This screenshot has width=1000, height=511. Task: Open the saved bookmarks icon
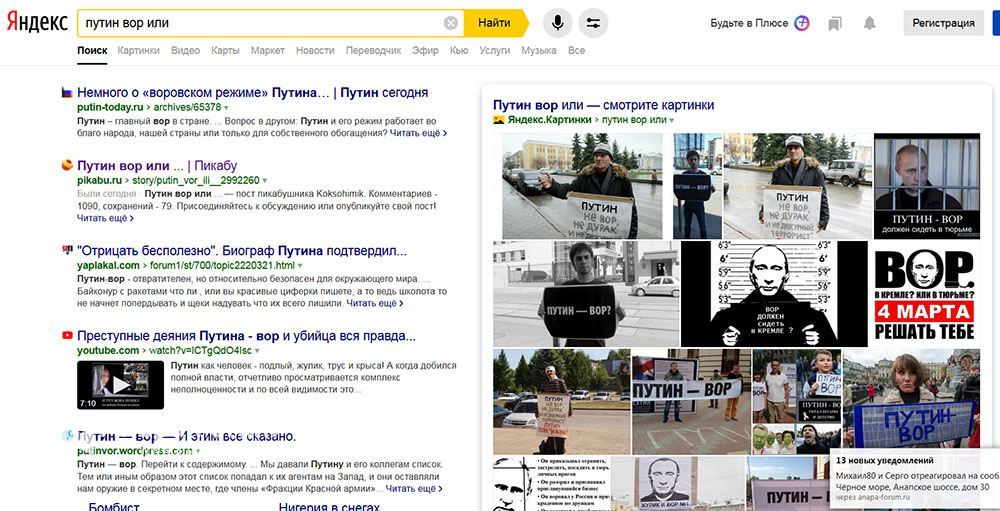(x=835, y=24)
